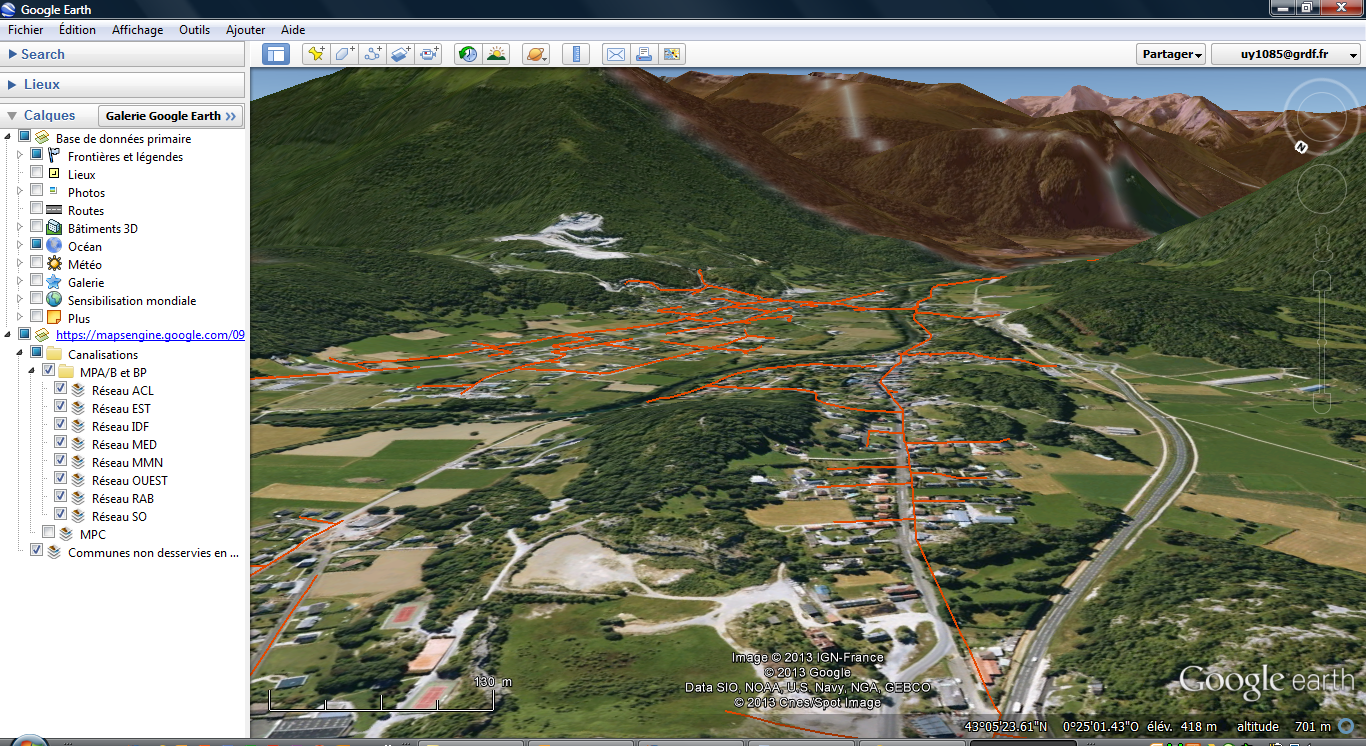Click the move joystick control
Screen dimensions: 1366x746
tap(1322, 188)
